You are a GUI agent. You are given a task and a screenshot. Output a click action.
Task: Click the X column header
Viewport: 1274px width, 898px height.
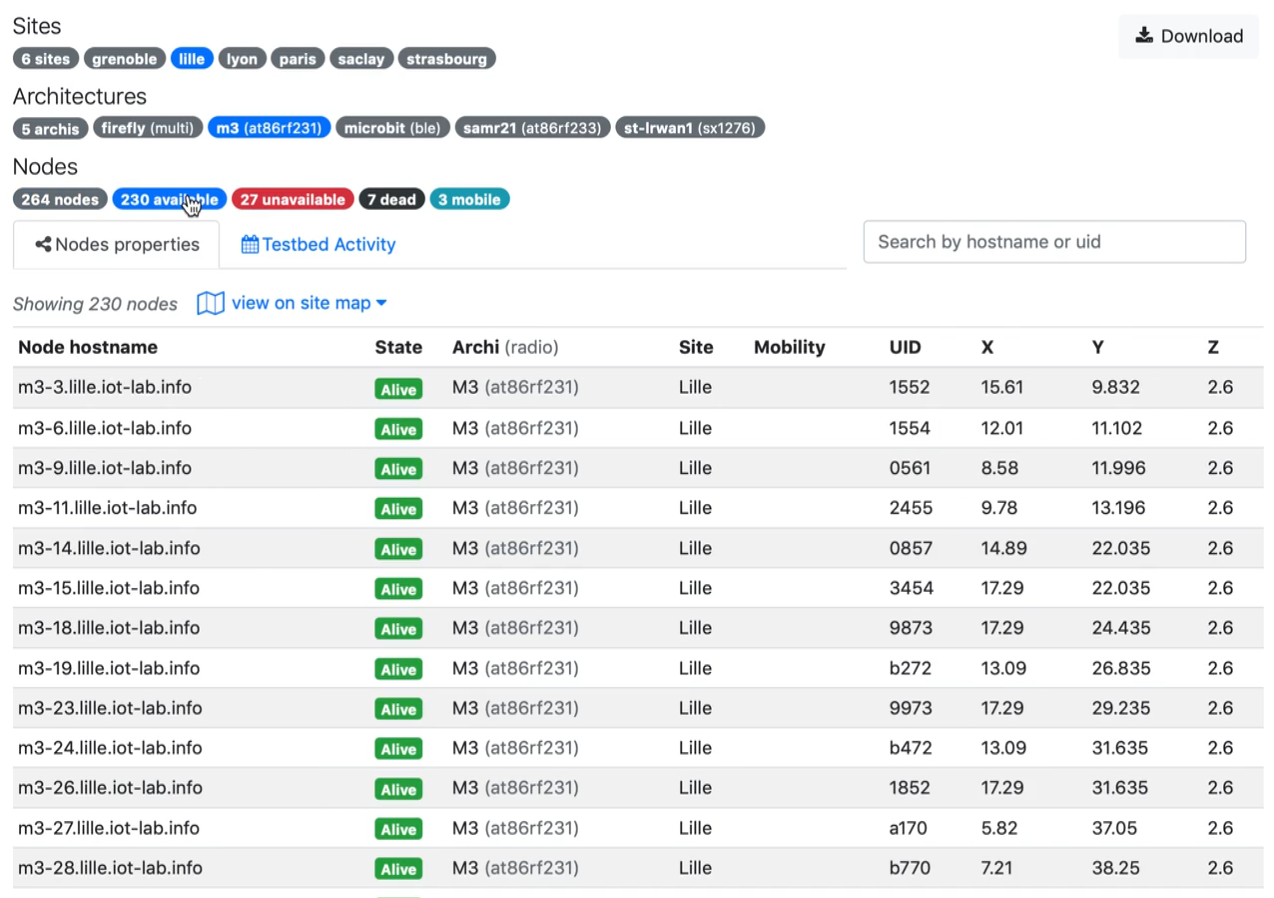point(987,347)
